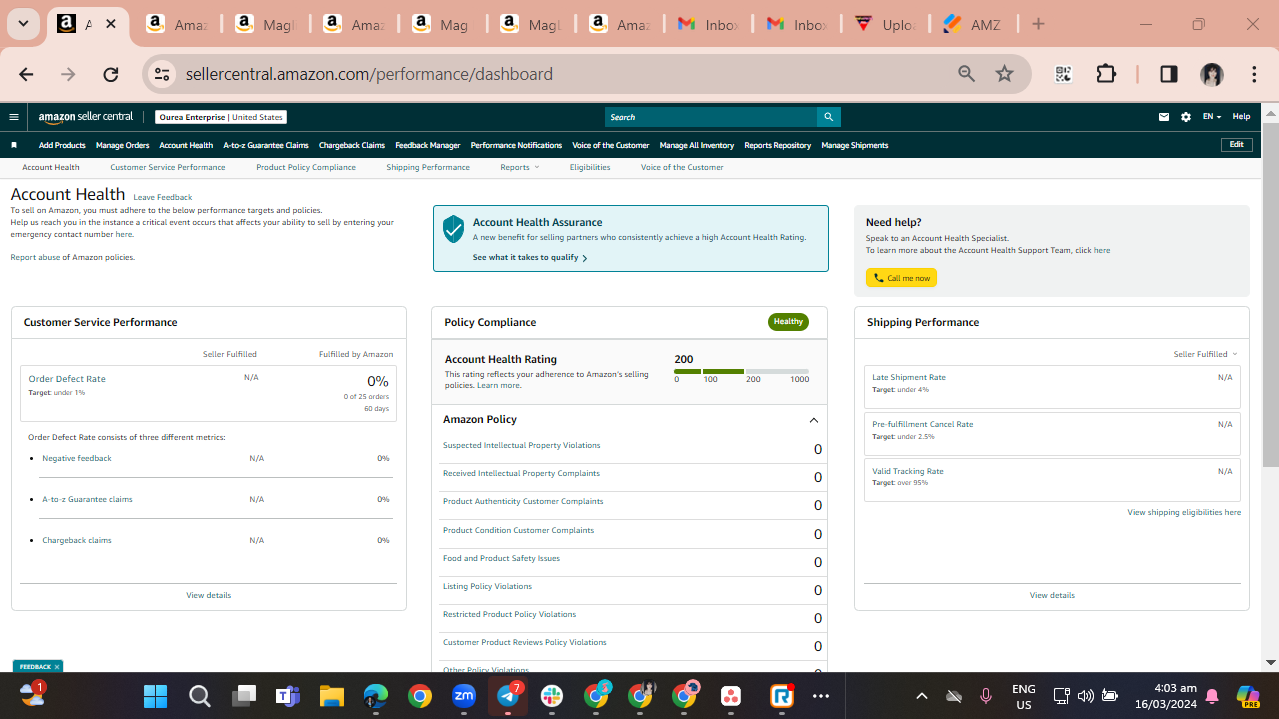Image resolution: width=1279 pixels, height=719 pixels.
Task: Click the Leave Feedback link
Action: [x=163, y=197]
